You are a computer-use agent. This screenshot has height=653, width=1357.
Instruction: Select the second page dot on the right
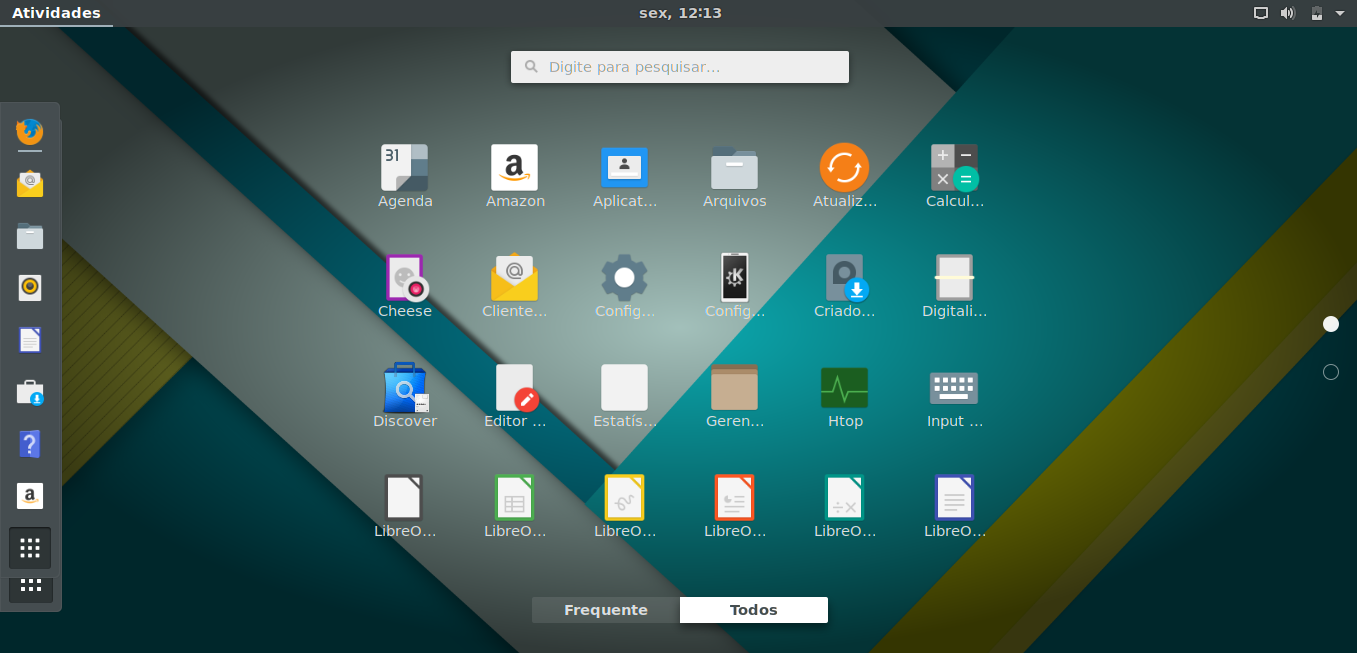tap(1331, 371)
